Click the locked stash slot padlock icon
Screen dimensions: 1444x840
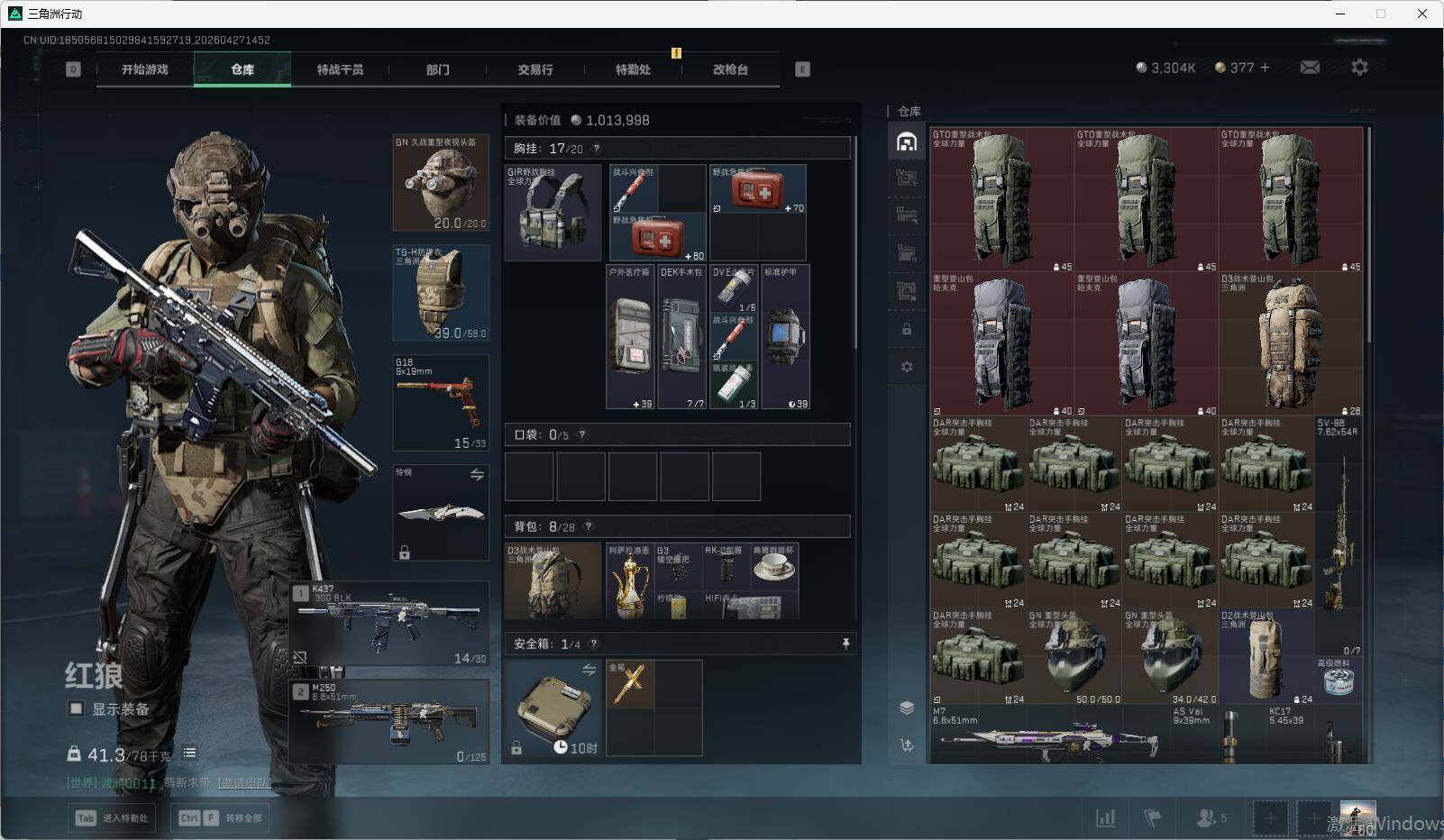(907, 330)
